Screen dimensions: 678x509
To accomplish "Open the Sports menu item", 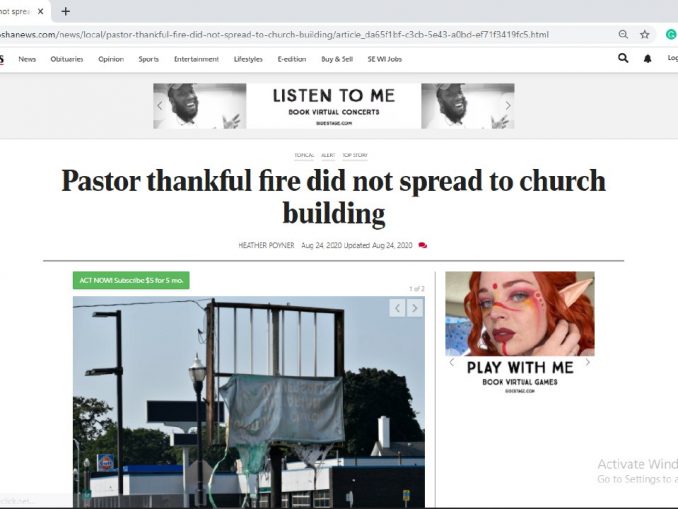I will [148, 59].
